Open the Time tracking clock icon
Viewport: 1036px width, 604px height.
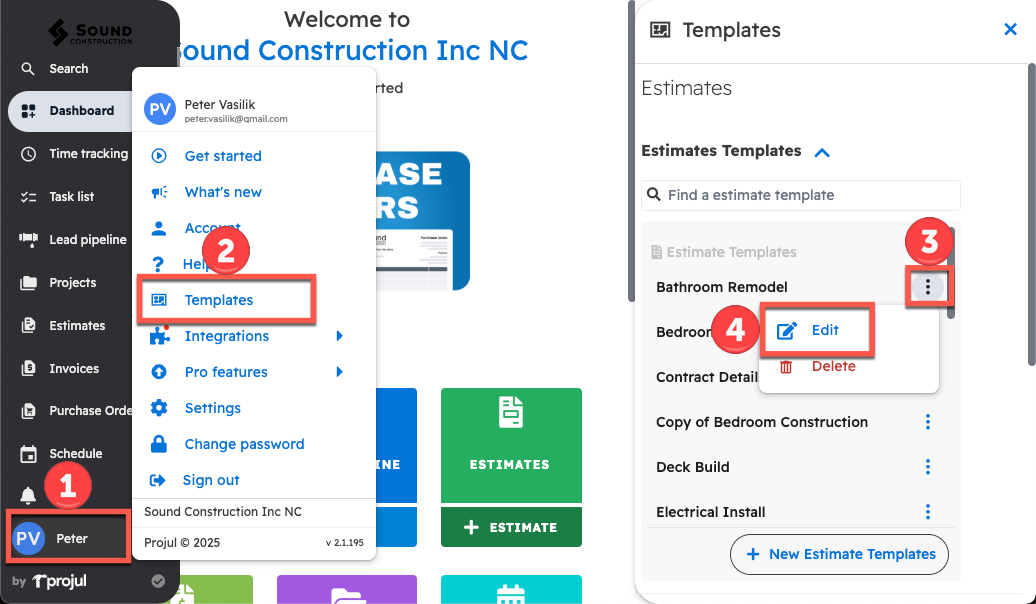[28, 154]
